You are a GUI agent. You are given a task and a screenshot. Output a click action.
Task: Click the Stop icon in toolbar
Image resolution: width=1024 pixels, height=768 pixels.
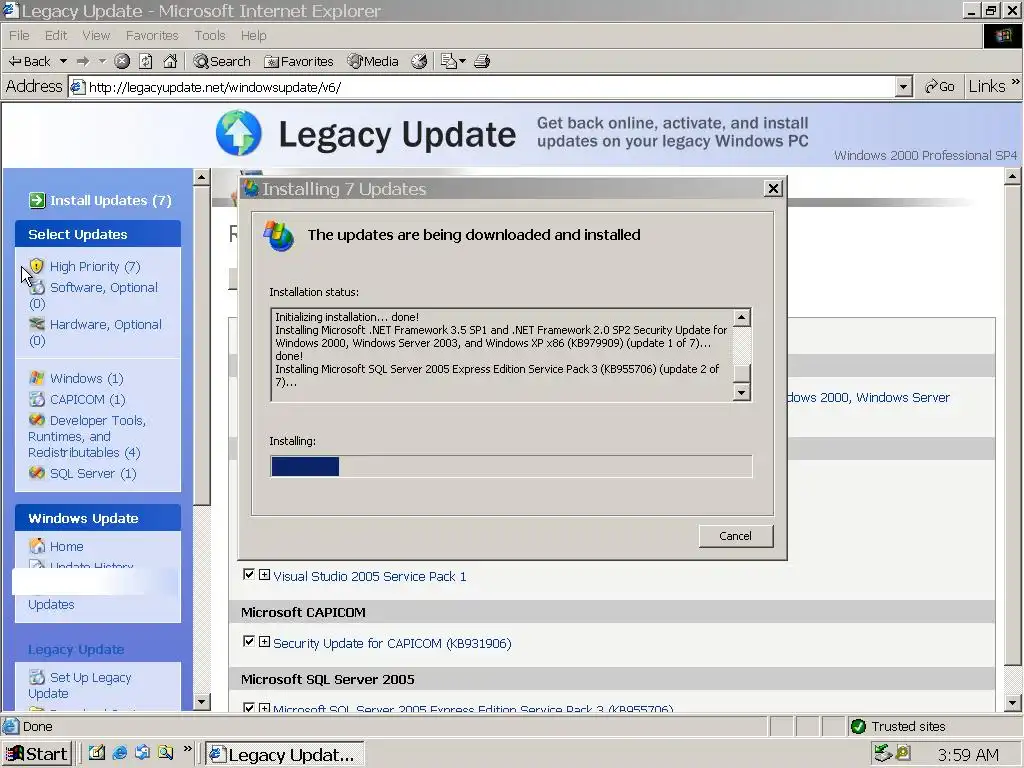point(122,61)
